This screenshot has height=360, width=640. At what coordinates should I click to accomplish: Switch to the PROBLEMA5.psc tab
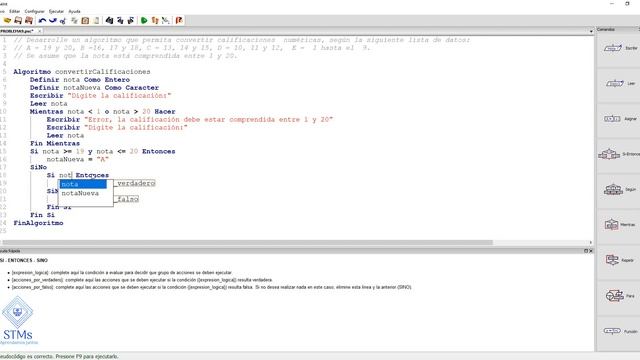point(17,31)
